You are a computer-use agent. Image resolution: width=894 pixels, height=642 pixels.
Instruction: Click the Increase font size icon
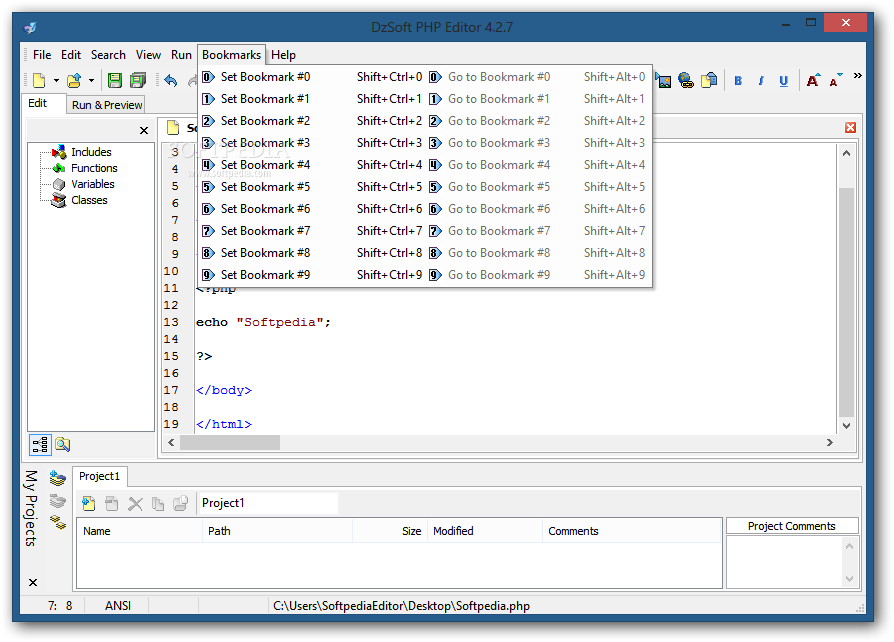[x=813, y=80]
